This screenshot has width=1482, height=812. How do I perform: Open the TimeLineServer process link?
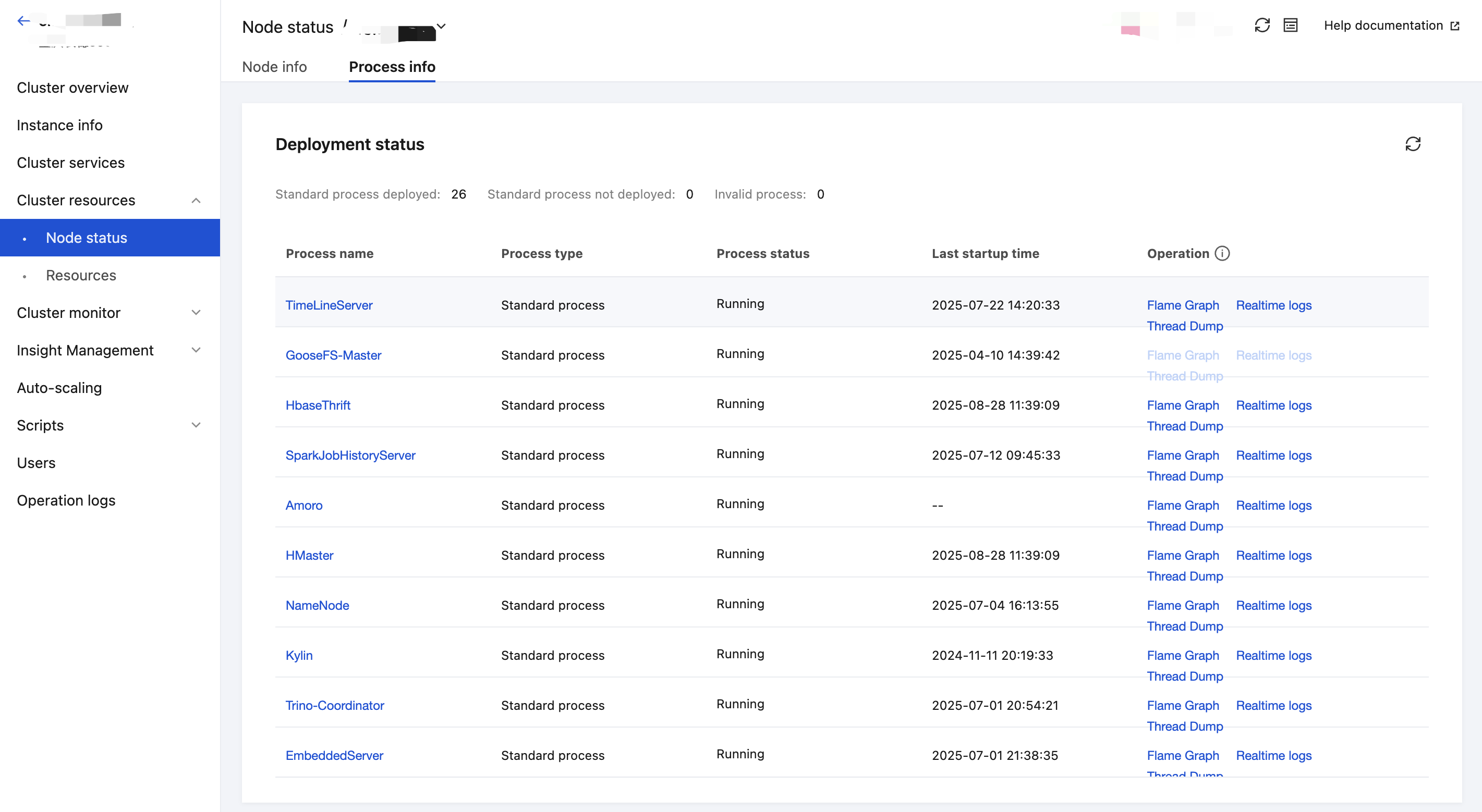pos(329,305)
